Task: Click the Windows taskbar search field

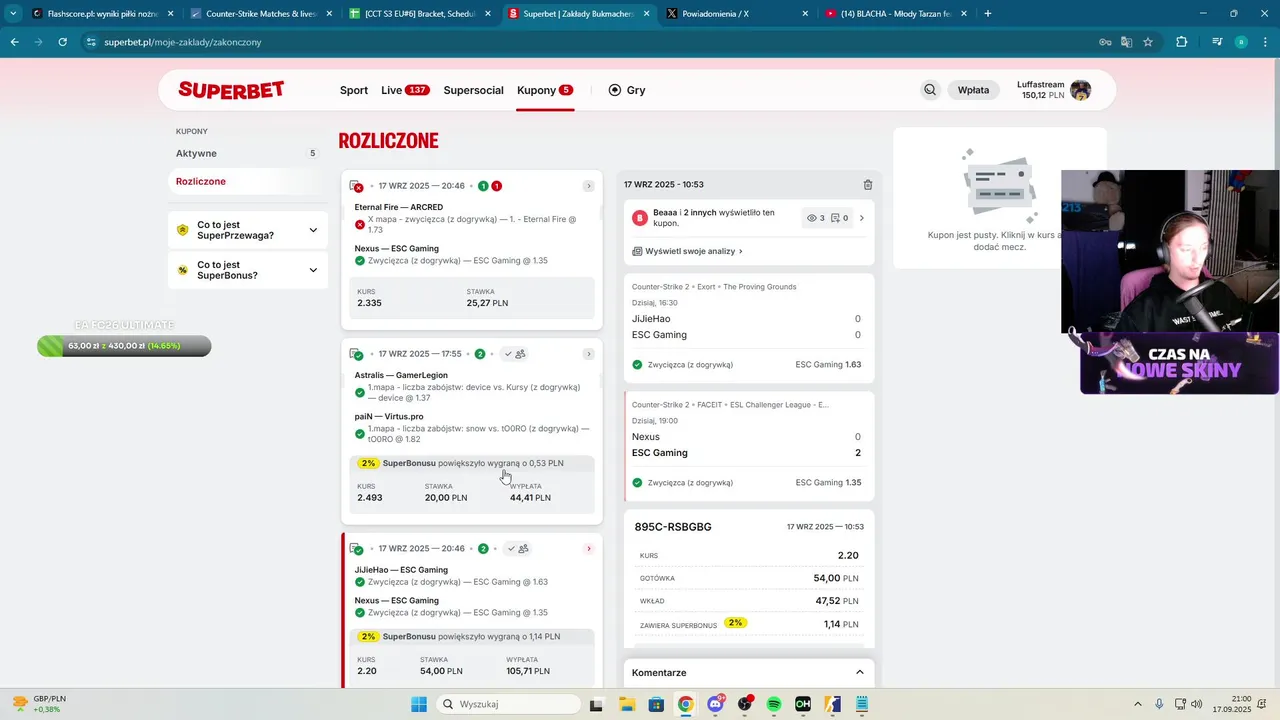Action: point(507,704)
